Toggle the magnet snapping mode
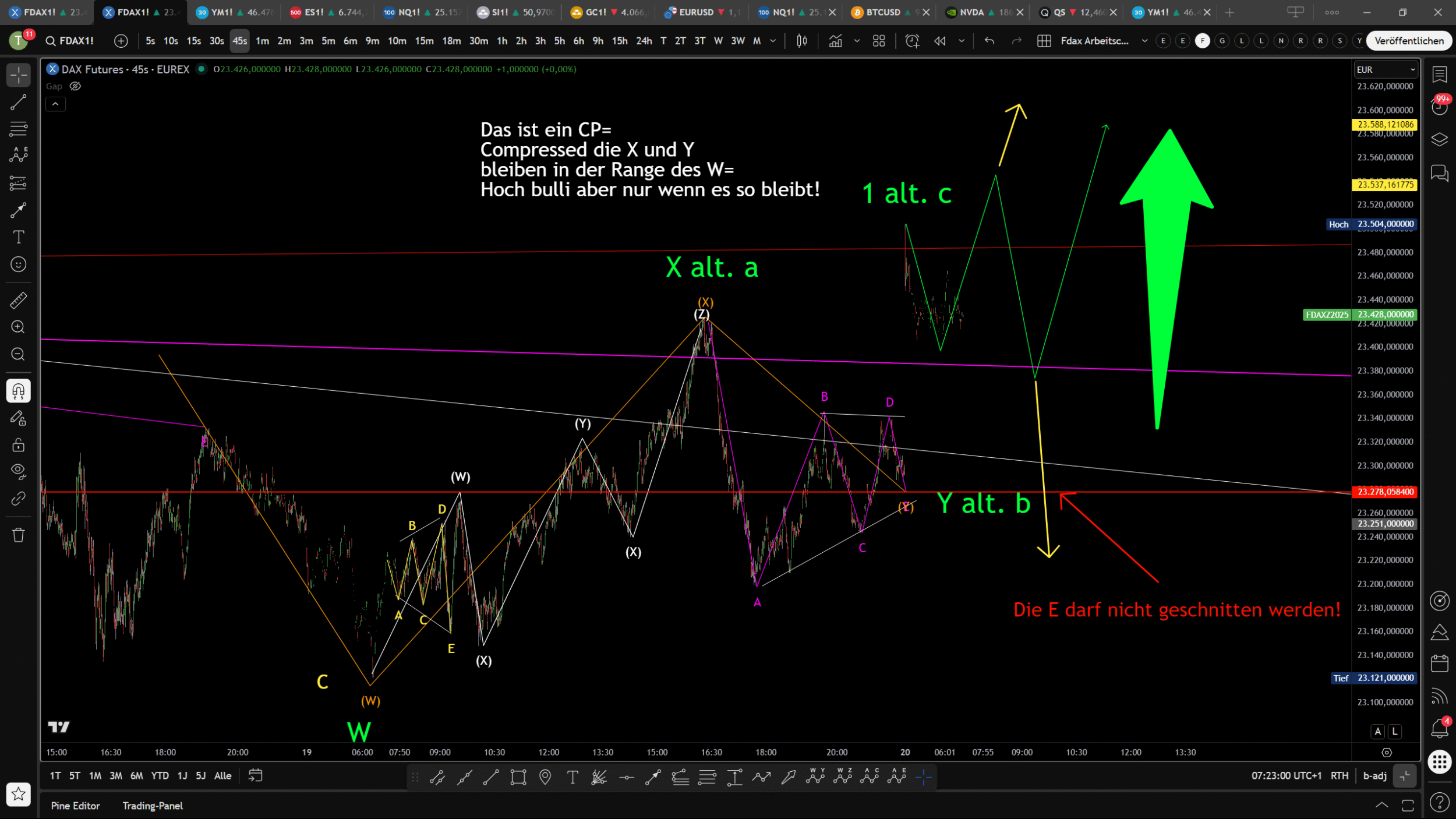The height and width of the screenshot is (819, 1456). [x=18, y=391]
